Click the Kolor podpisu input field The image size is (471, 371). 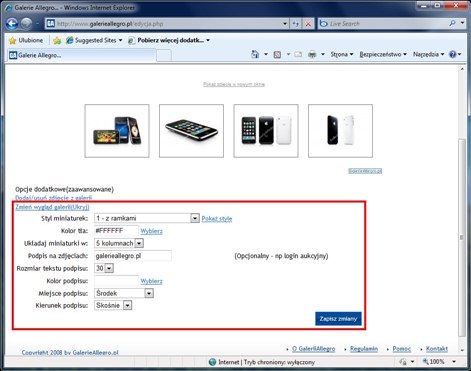116,281
